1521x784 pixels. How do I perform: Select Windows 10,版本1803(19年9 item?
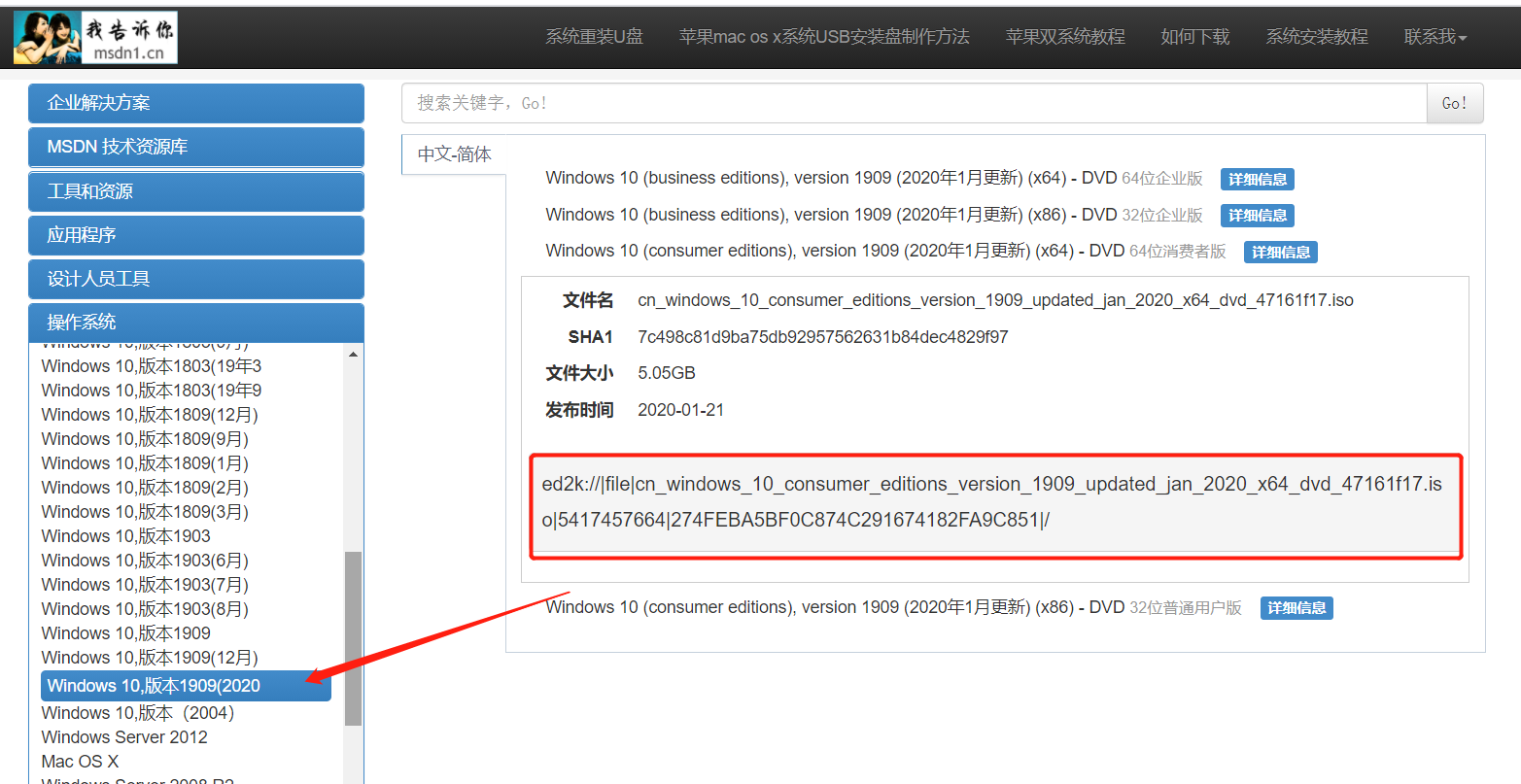tap(152, 391)
